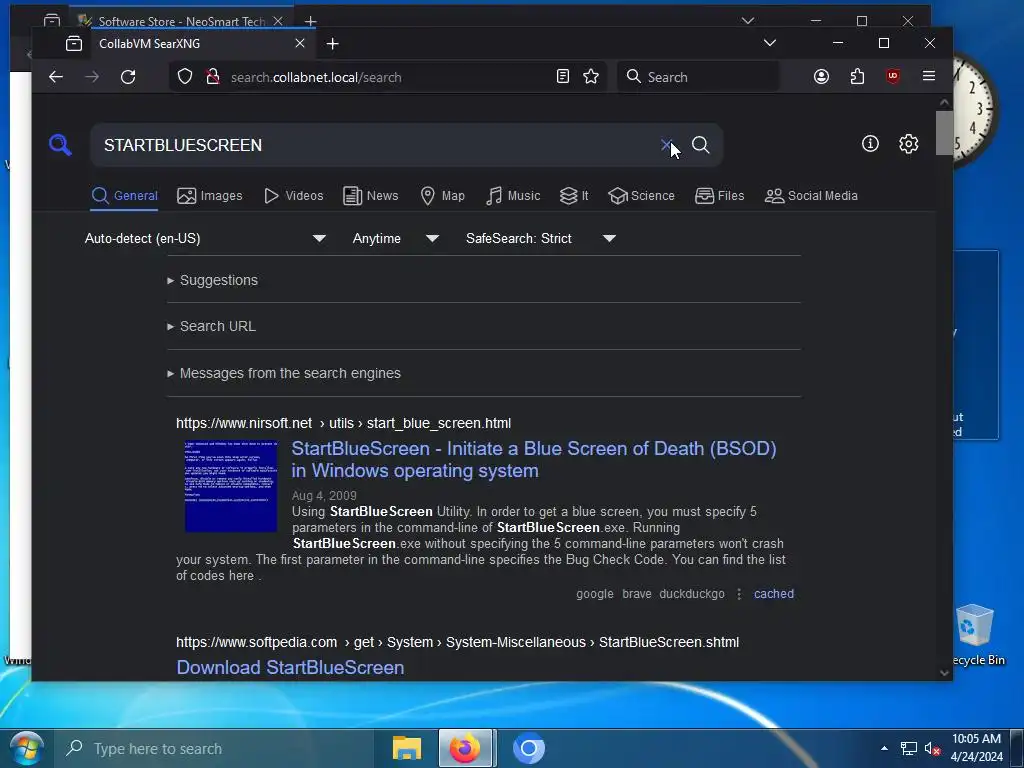Click the Firefox toolbar Search box
This screenshot has height=768, width=1024.
click(x=698, y=77)
